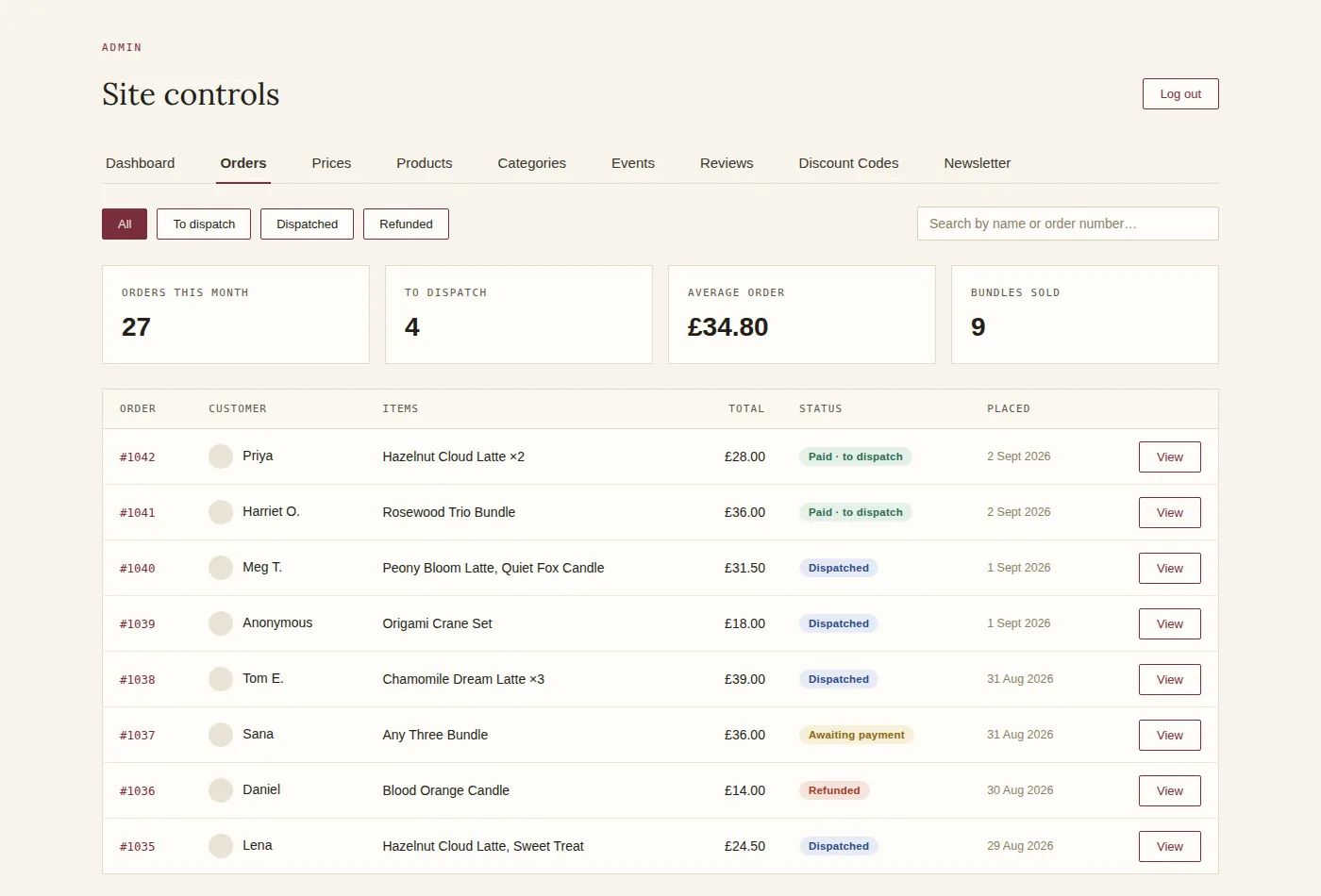
Task: View order #1040 for Meg T.
Action: click(x=1170, y=569)
